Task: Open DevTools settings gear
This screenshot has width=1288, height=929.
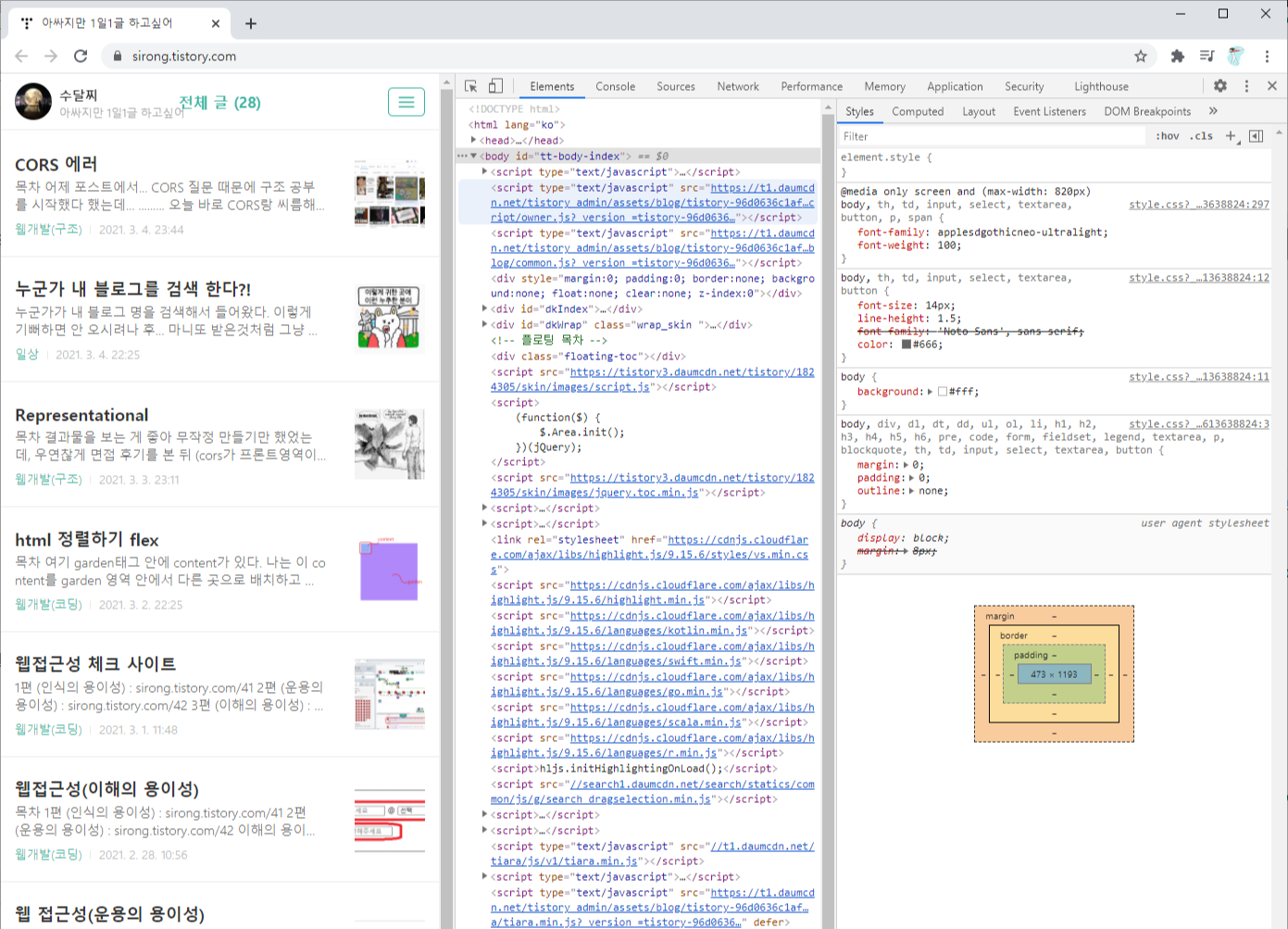Action: pyautogui.click(x=1220, y=85)
